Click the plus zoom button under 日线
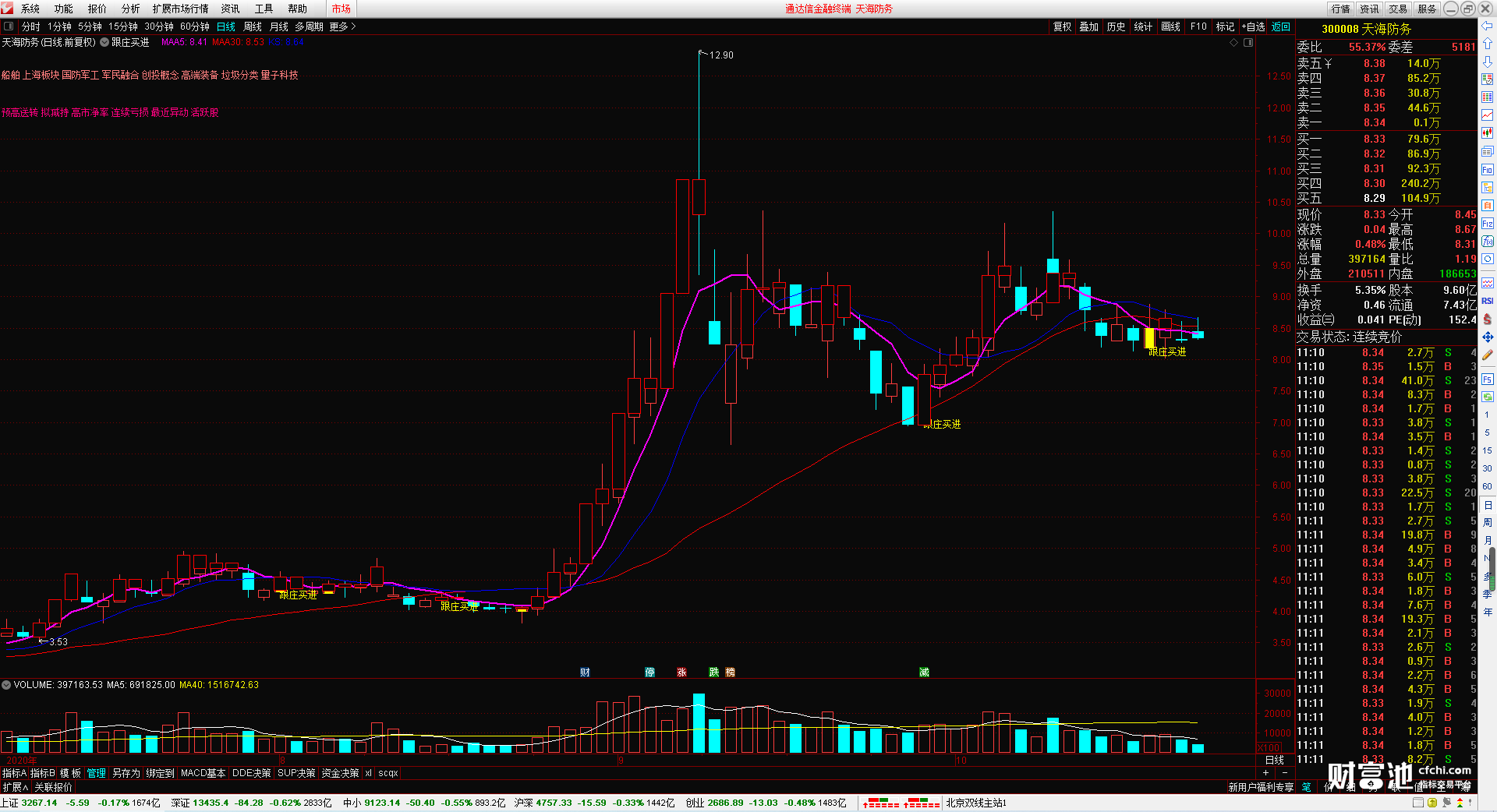The height and width of the screenshot is (812, 1497). tap(1265, 772)
